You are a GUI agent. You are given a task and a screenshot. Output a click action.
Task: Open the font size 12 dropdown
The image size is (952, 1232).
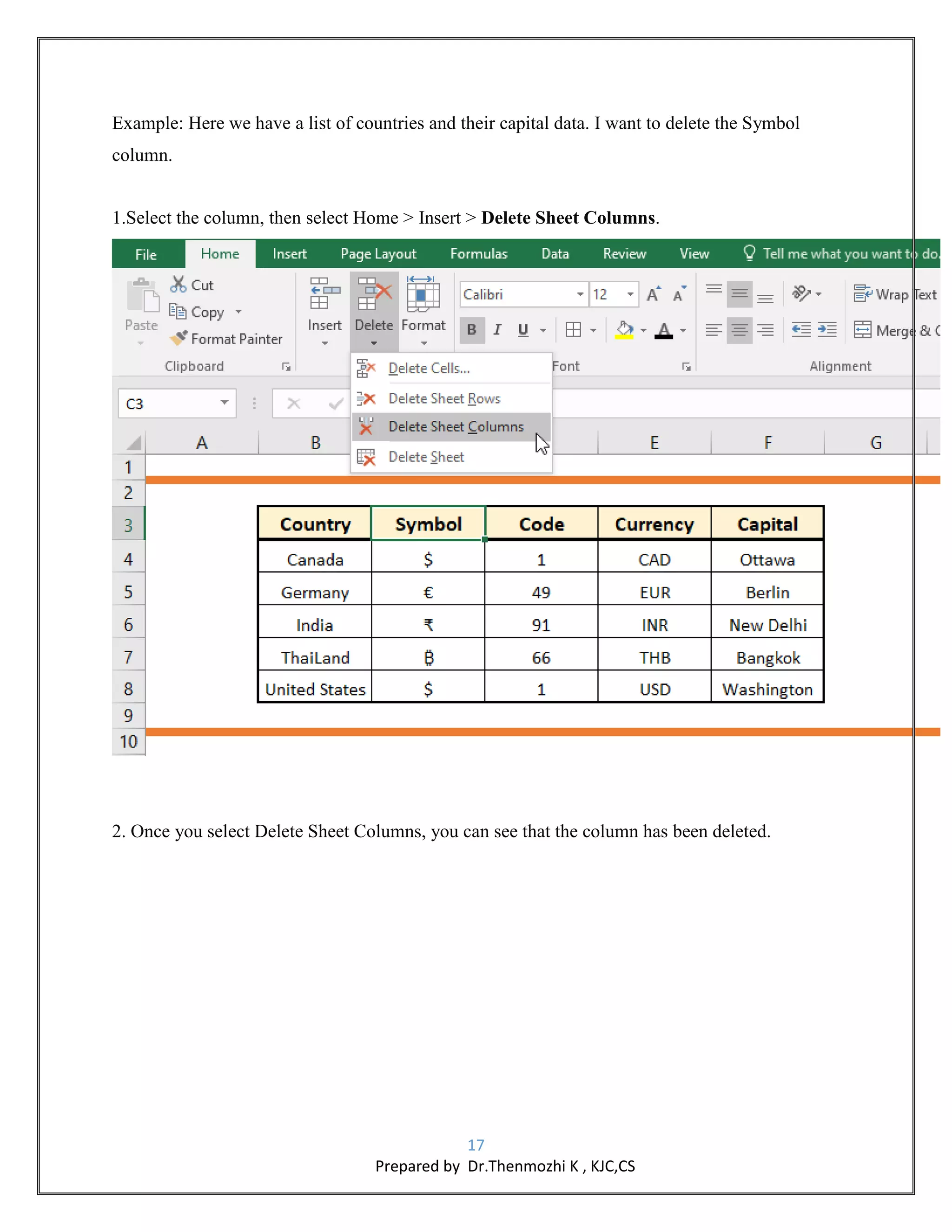pos(630,294)
